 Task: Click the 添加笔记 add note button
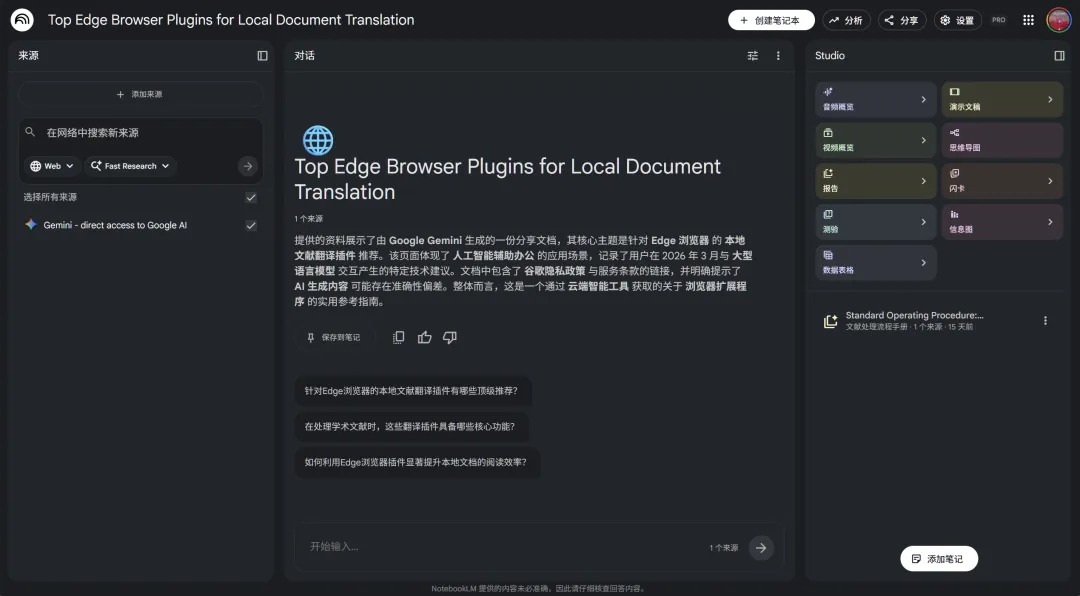[939, 559]
